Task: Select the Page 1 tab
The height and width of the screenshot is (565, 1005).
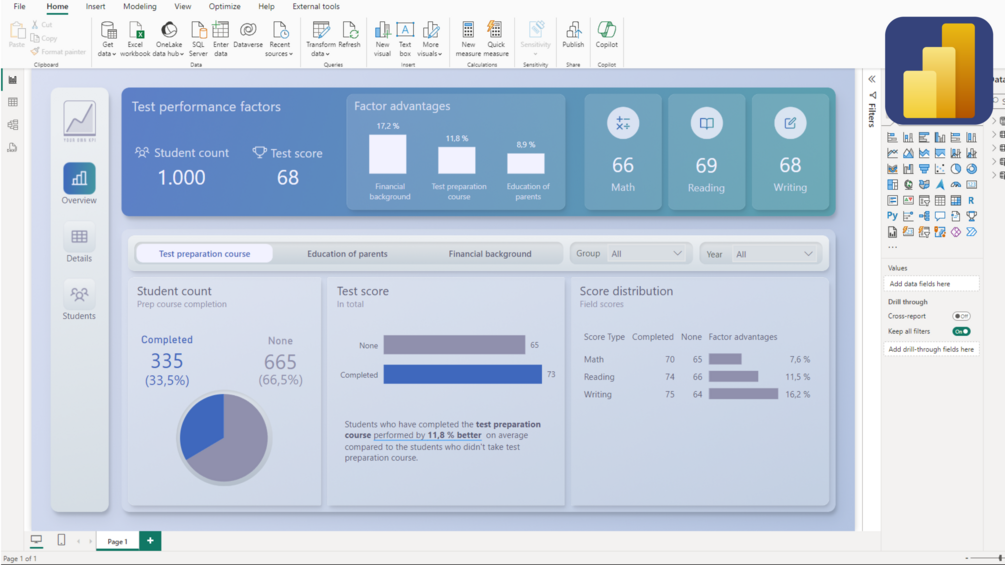Action: click(117, 541)
